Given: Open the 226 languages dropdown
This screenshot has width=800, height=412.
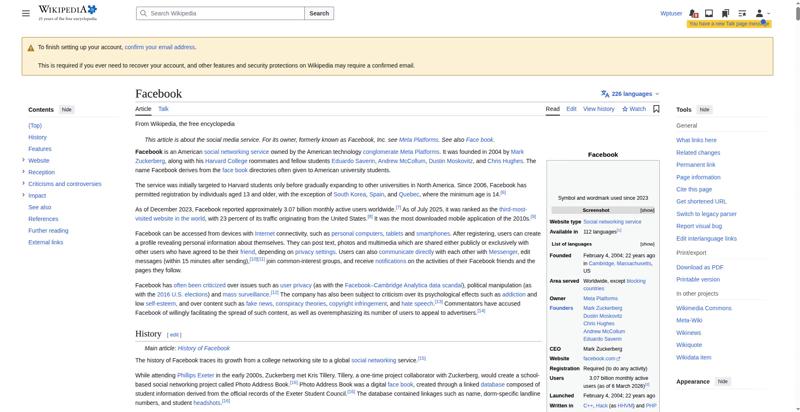Looking at the screenshot, I should [x=630, y=94].
